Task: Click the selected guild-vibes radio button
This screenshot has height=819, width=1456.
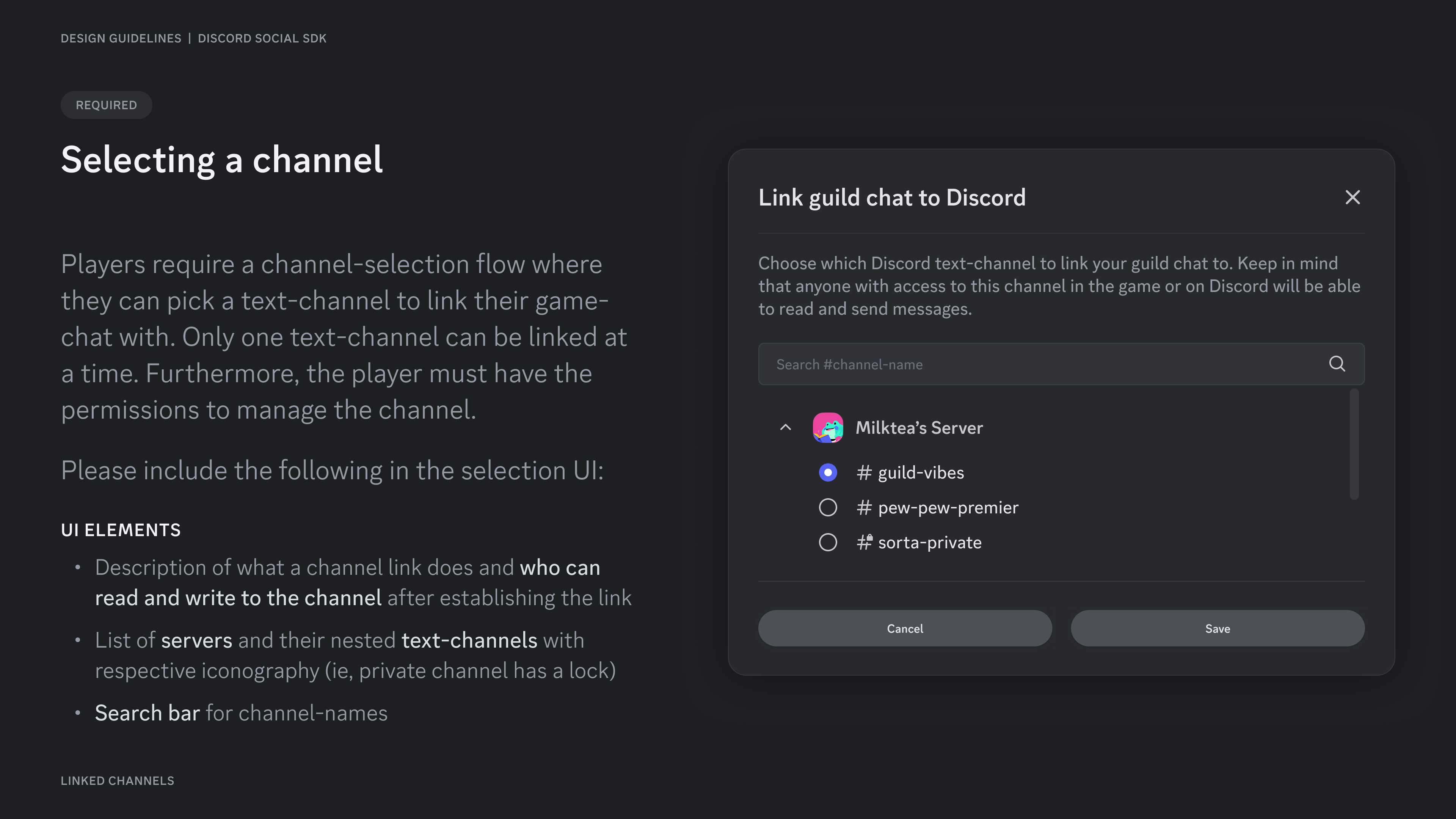Action: [x=828, y=472]
